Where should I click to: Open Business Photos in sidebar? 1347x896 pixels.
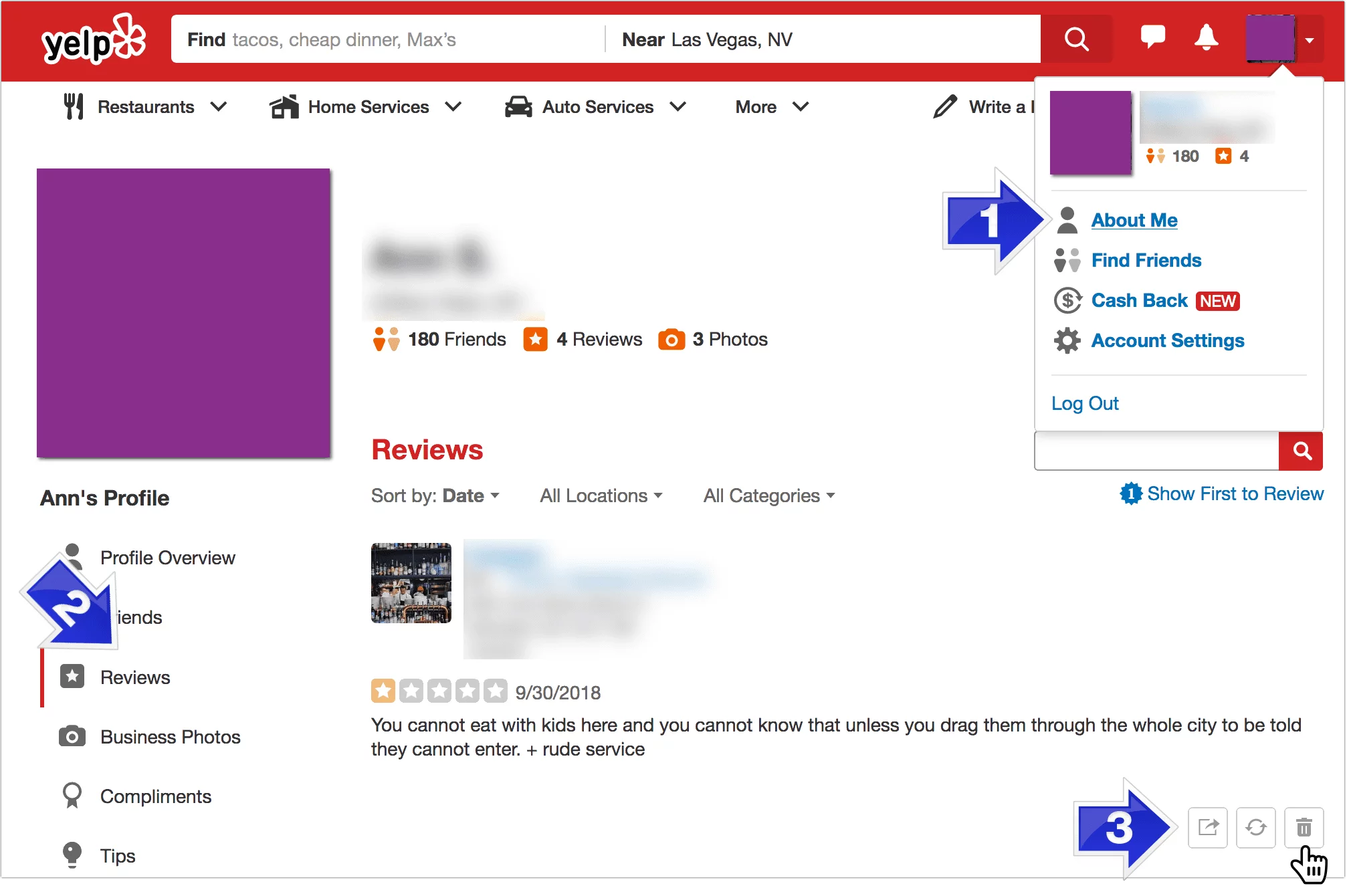point(170,737)
